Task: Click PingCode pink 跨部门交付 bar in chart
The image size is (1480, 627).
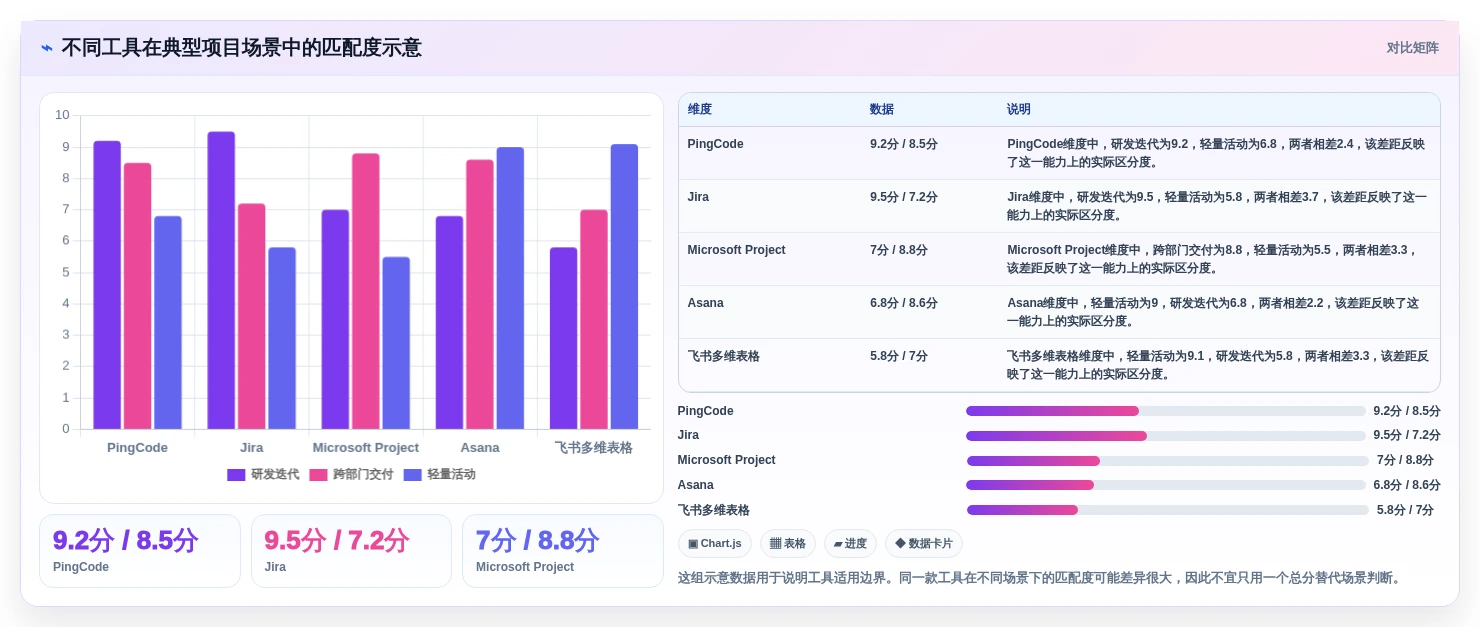Action: pos(138,296)
